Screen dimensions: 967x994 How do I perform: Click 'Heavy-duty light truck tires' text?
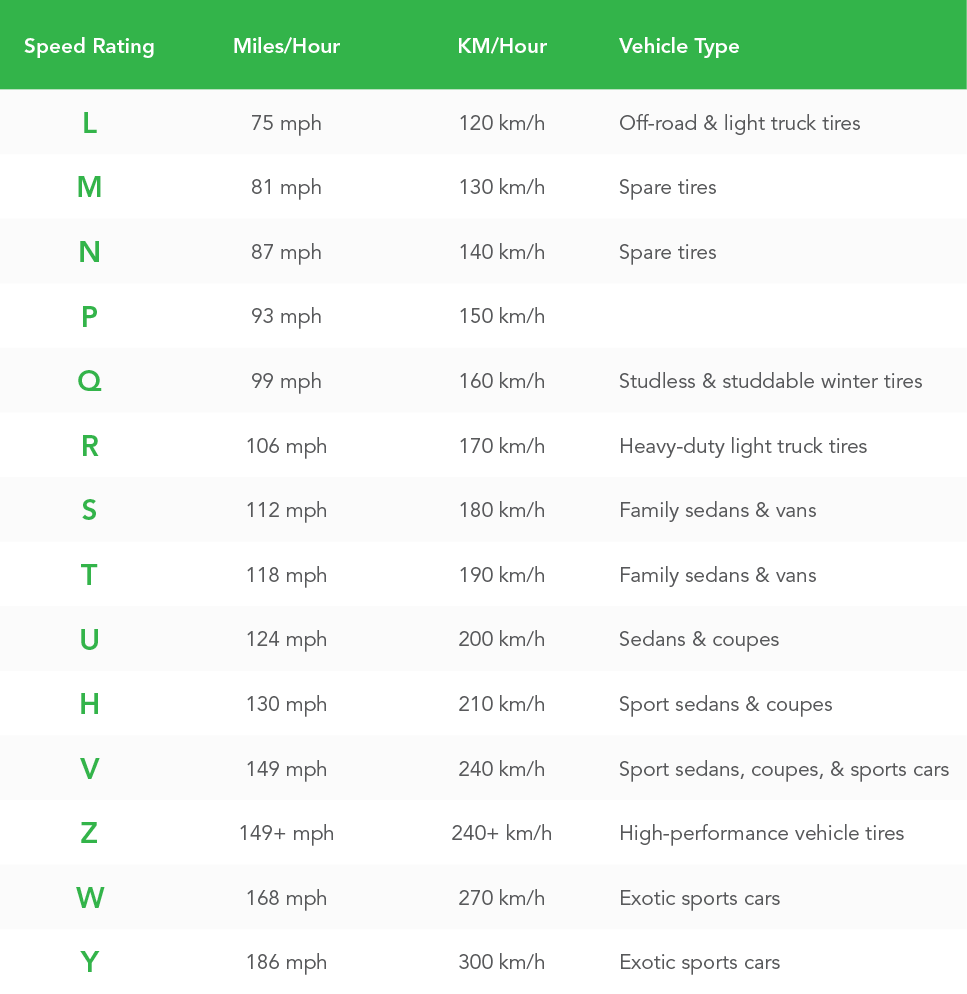click(x=743, y=446)
